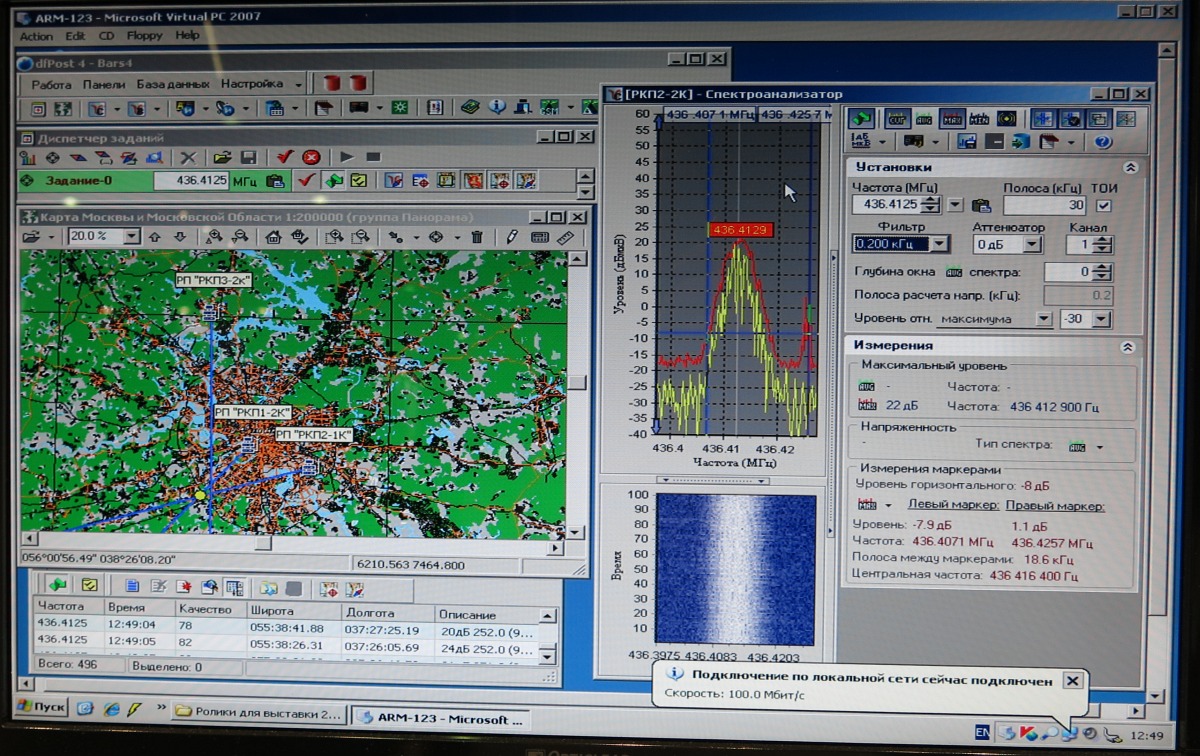Open the Floppy menu
Screen dimensions: 1200x756
coord(144,36)
